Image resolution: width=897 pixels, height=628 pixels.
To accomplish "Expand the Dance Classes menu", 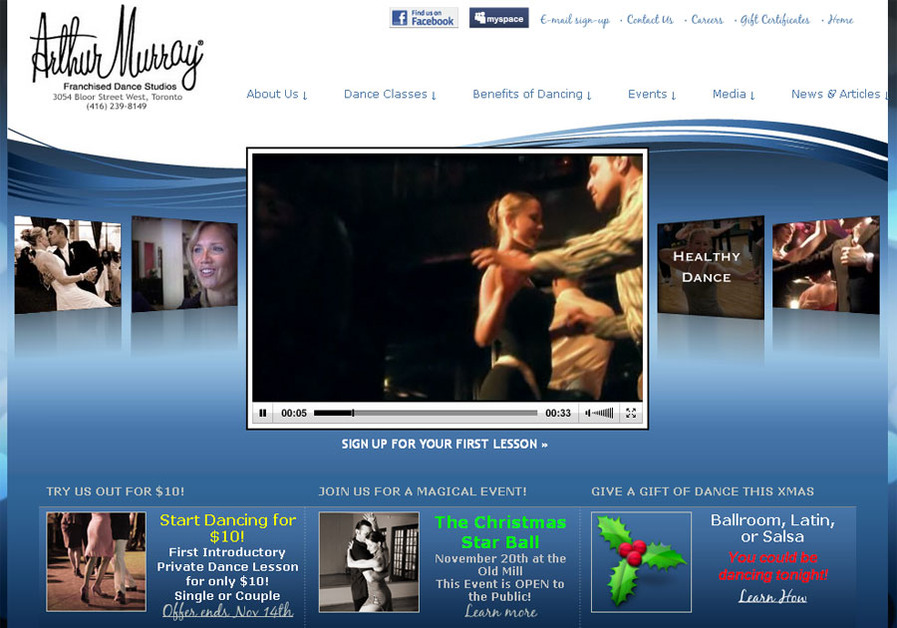I will [x=390, y=94].
